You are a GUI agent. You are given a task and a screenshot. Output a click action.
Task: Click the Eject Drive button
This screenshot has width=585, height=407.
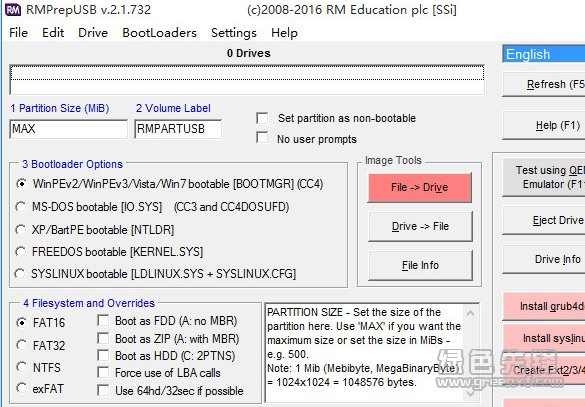(x=544, y=220)
